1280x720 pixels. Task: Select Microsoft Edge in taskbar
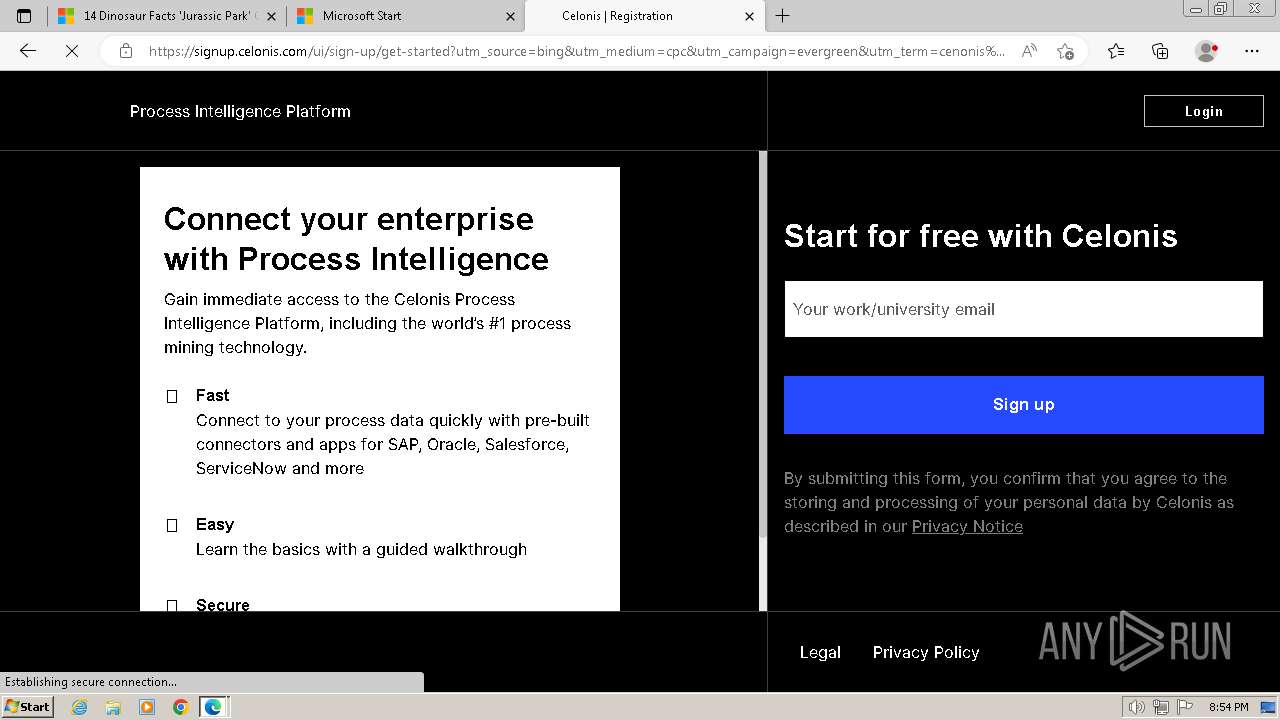pos(213,707)
